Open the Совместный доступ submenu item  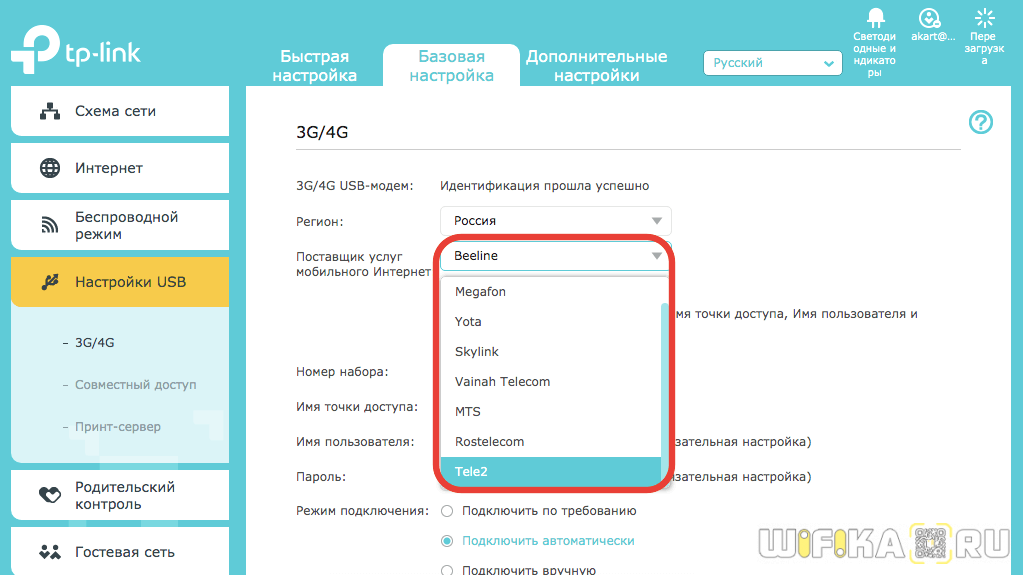point(135,384)
